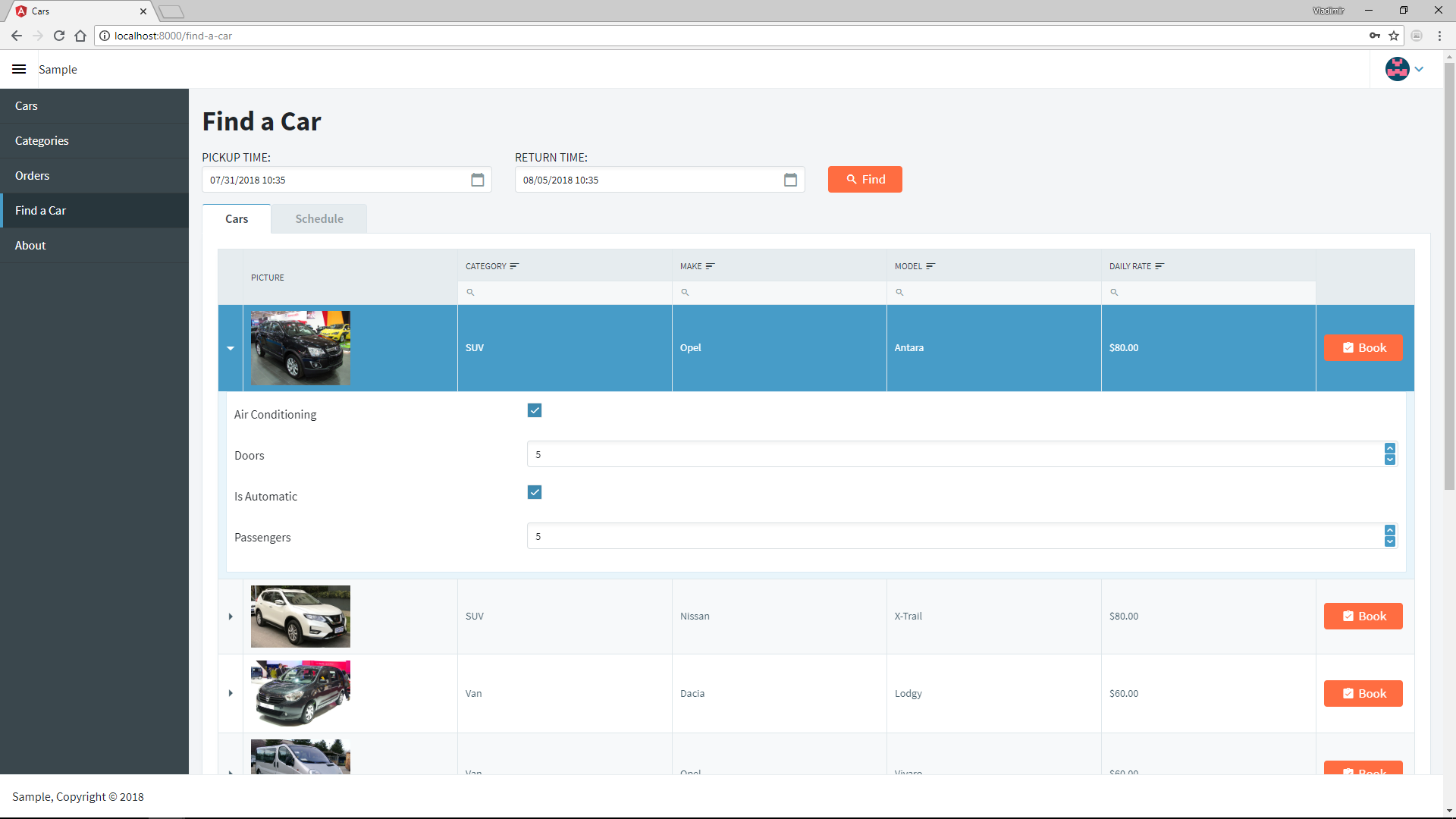Select the Cars tab
Viewport: 1456px width, 819px height.
coord(237,218)
